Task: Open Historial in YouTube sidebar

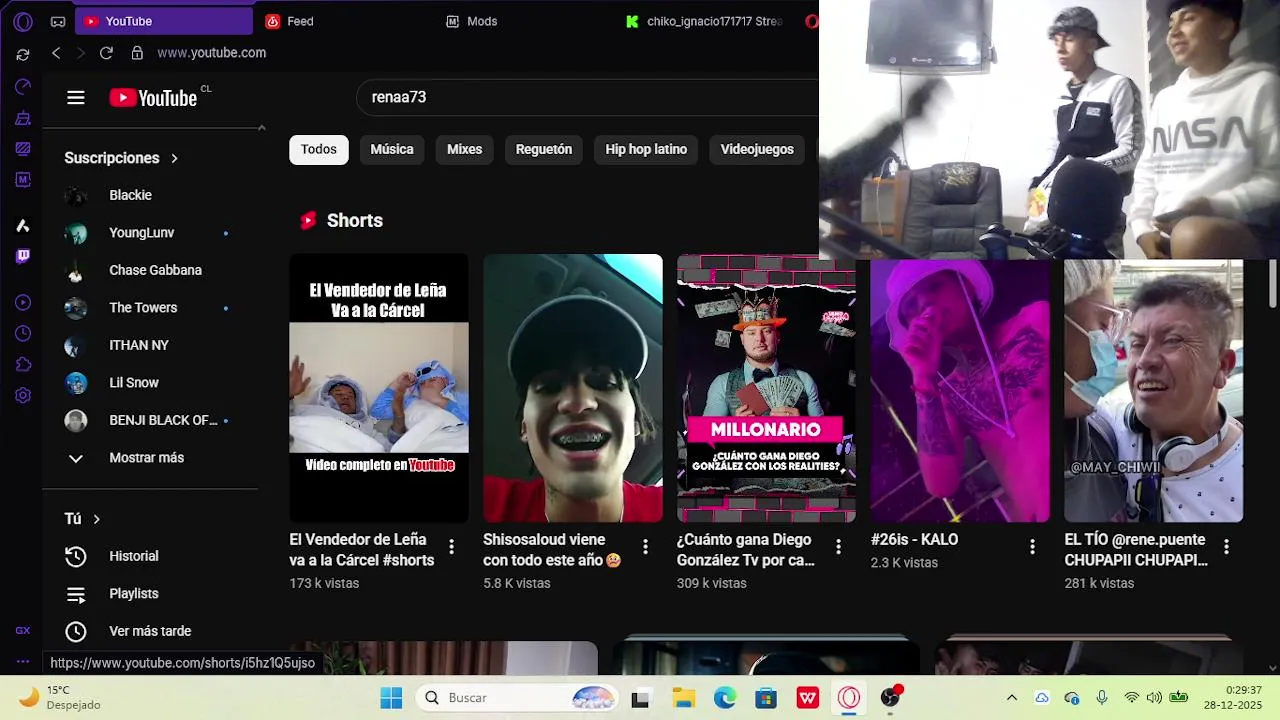Action: coord(133,556)
